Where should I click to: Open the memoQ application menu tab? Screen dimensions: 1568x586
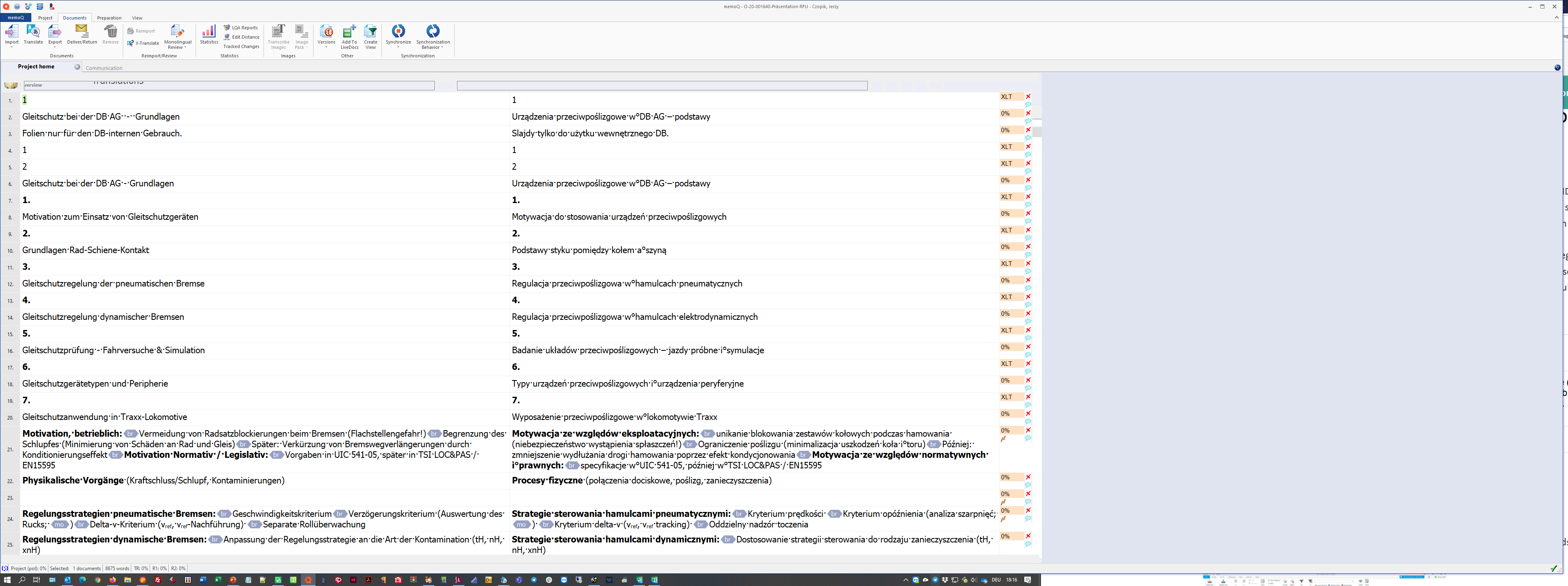16,17
